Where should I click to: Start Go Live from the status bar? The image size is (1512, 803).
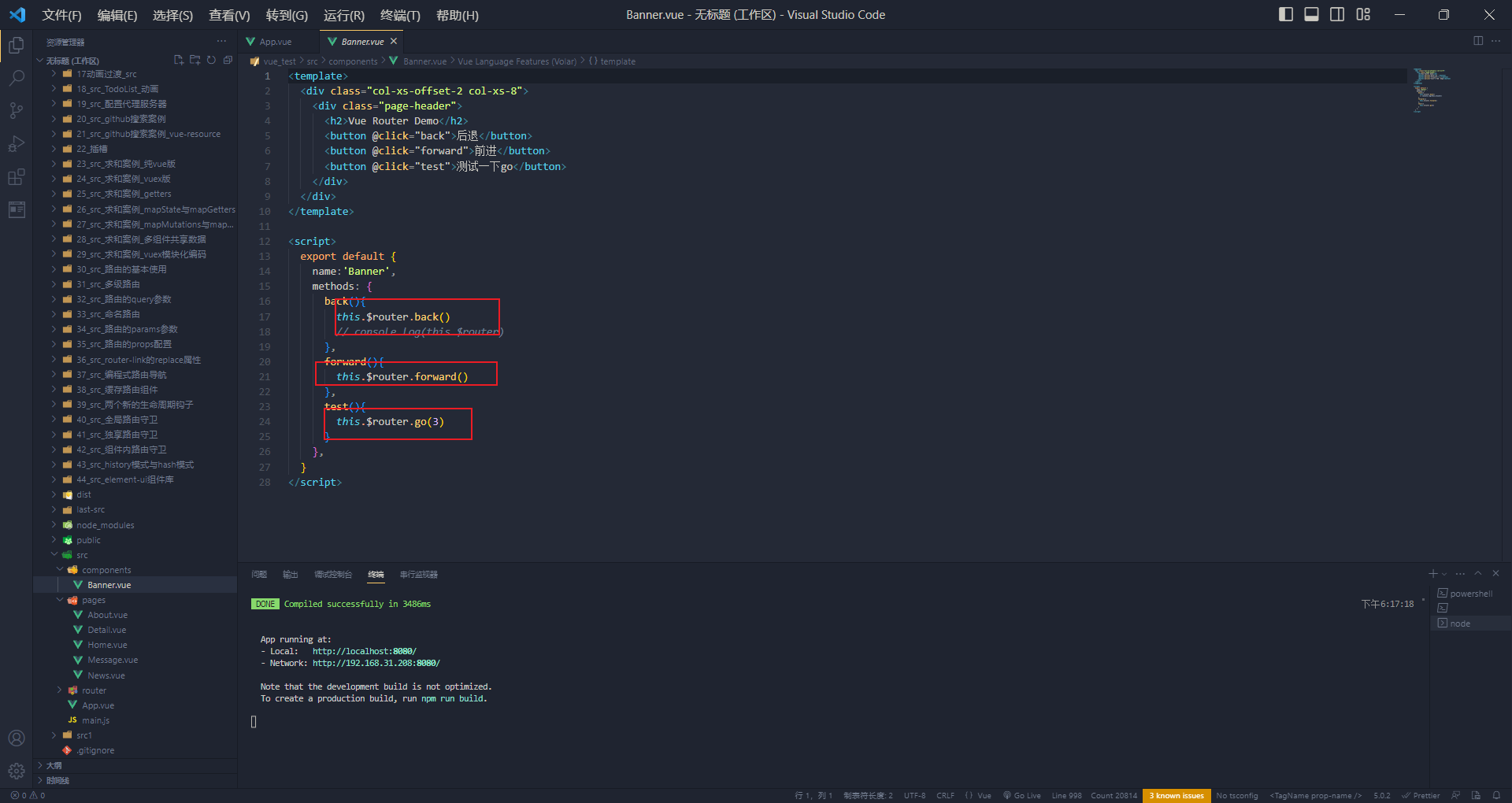[1021, 795]
